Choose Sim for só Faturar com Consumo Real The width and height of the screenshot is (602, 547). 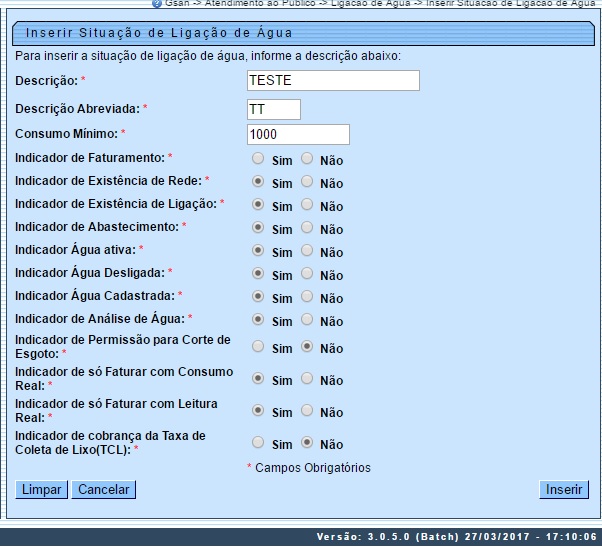click(x=258, y=379)
